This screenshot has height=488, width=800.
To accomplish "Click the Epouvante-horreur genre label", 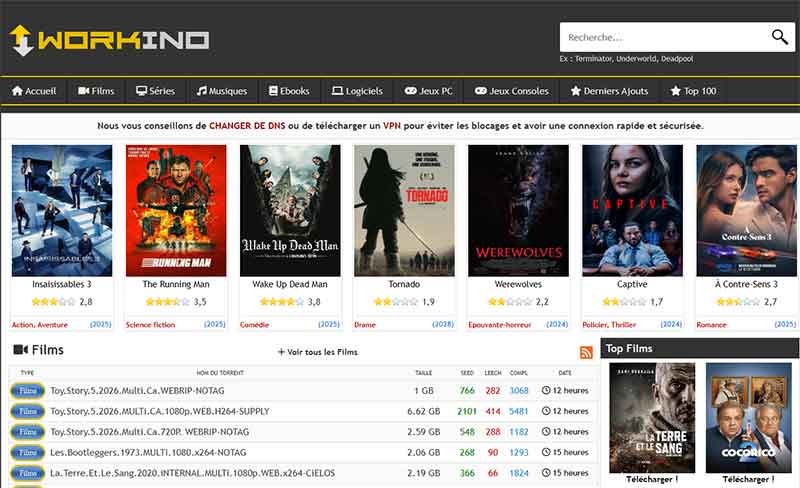I will [x=500, y=325].
